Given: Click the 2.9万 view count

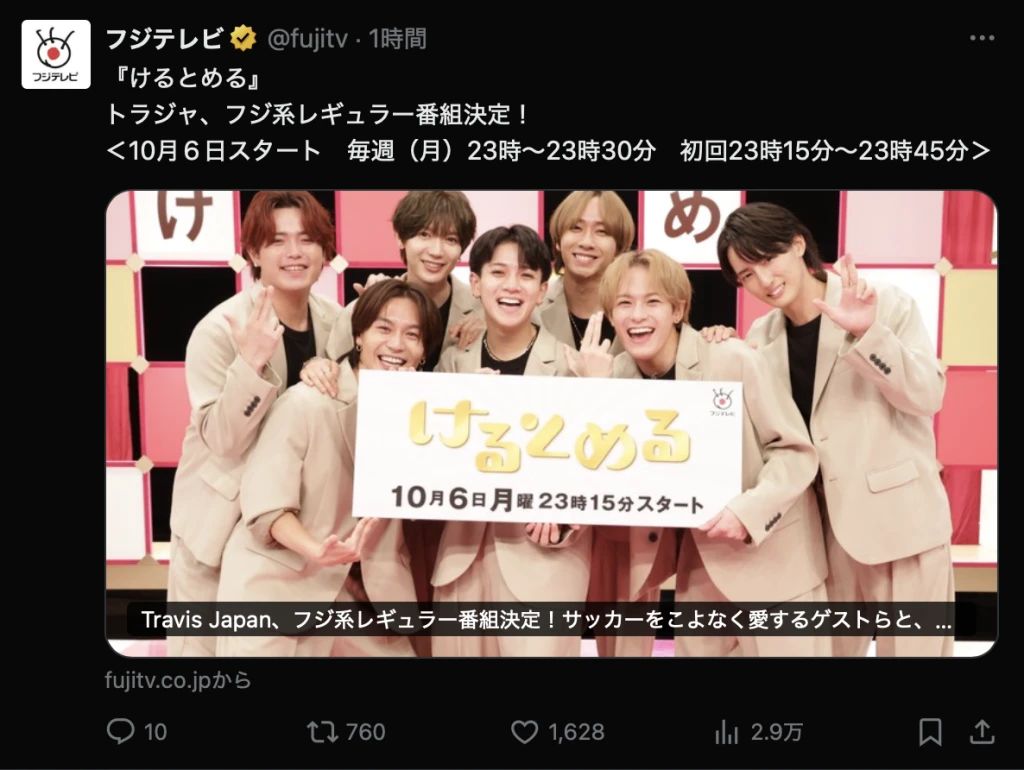Looking at the screenshot, I should [x=776, y=732].
